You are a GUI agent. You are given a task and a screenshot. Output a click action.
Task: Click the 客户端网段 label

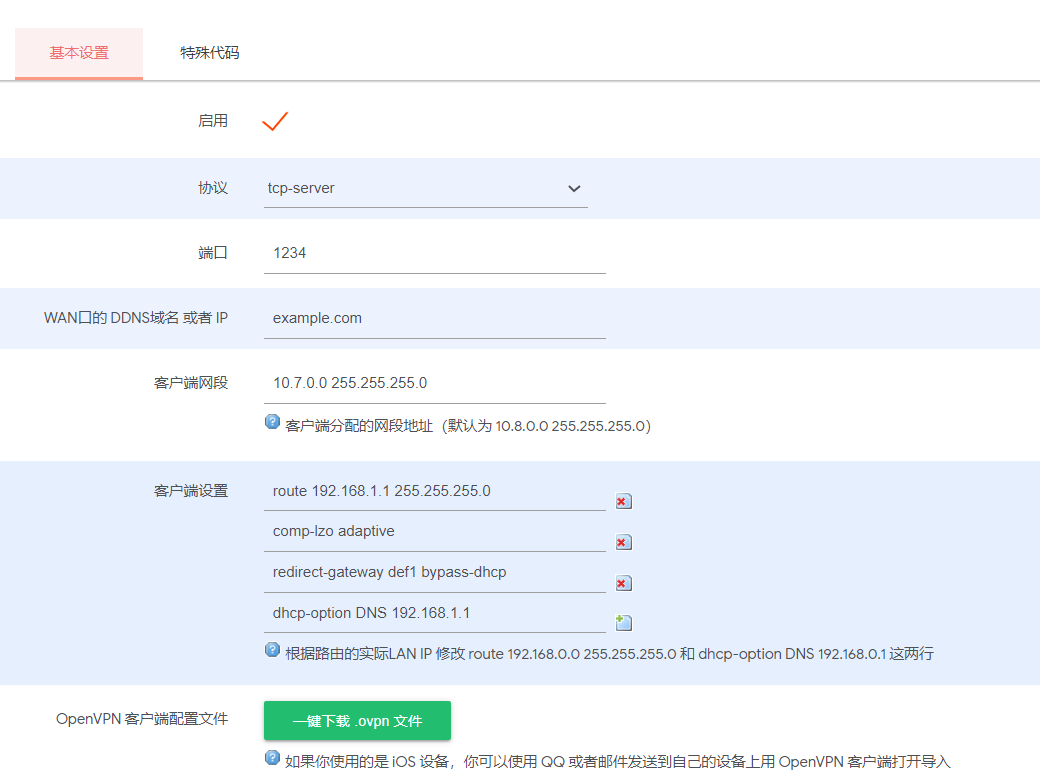click(191, 383)
